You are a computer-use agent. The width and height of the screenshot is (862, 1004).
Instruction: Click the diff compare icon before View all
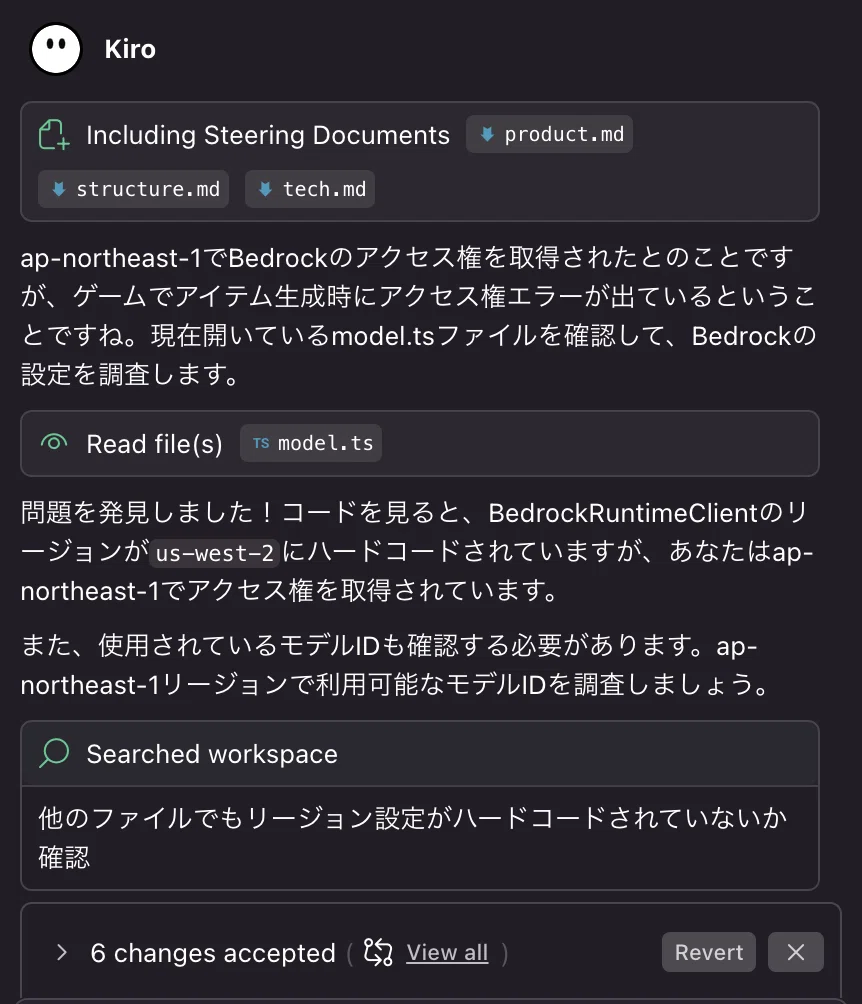[378, 952]
